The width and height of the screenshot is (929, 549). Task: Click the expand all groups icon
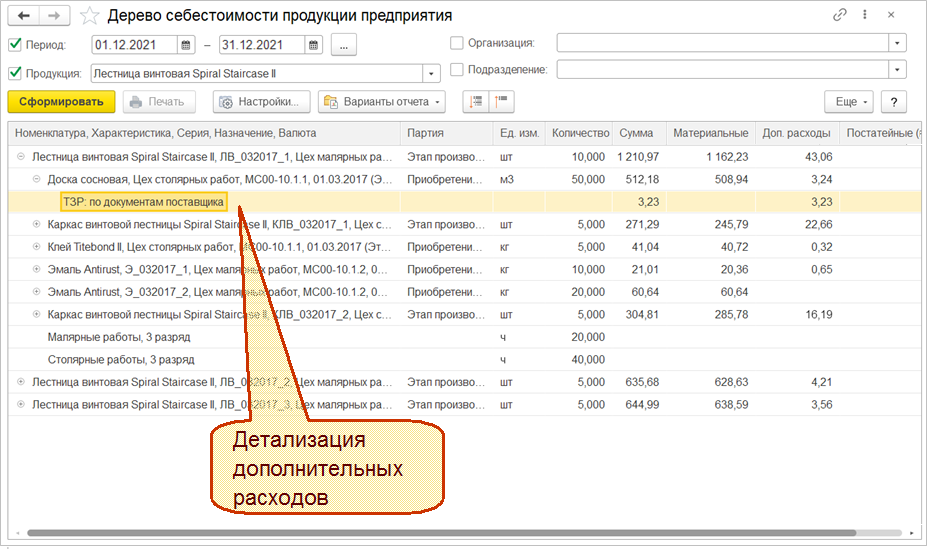point(475,102)
